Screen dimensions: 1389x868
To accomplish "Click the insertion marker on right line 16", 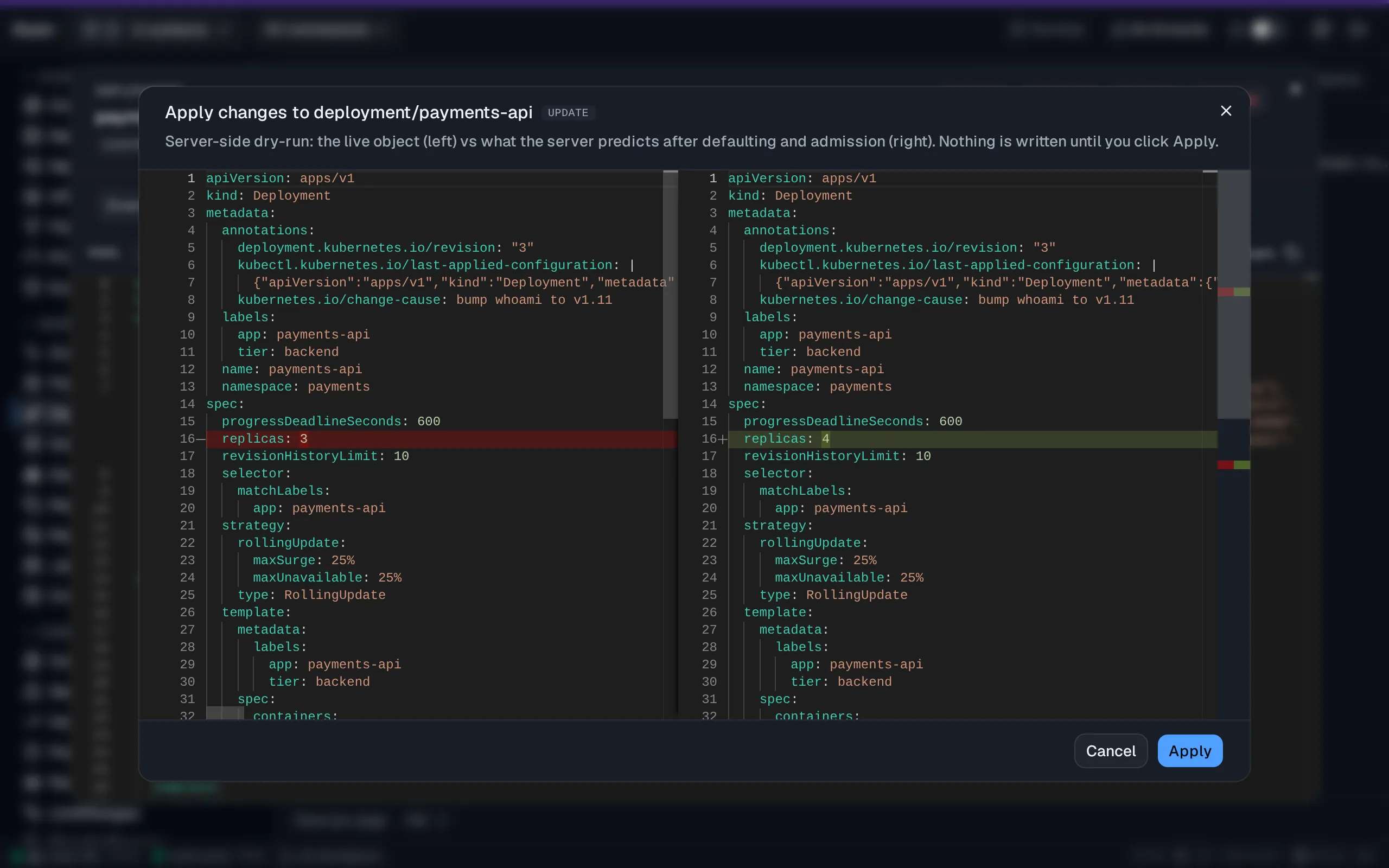I will [723, 439].
